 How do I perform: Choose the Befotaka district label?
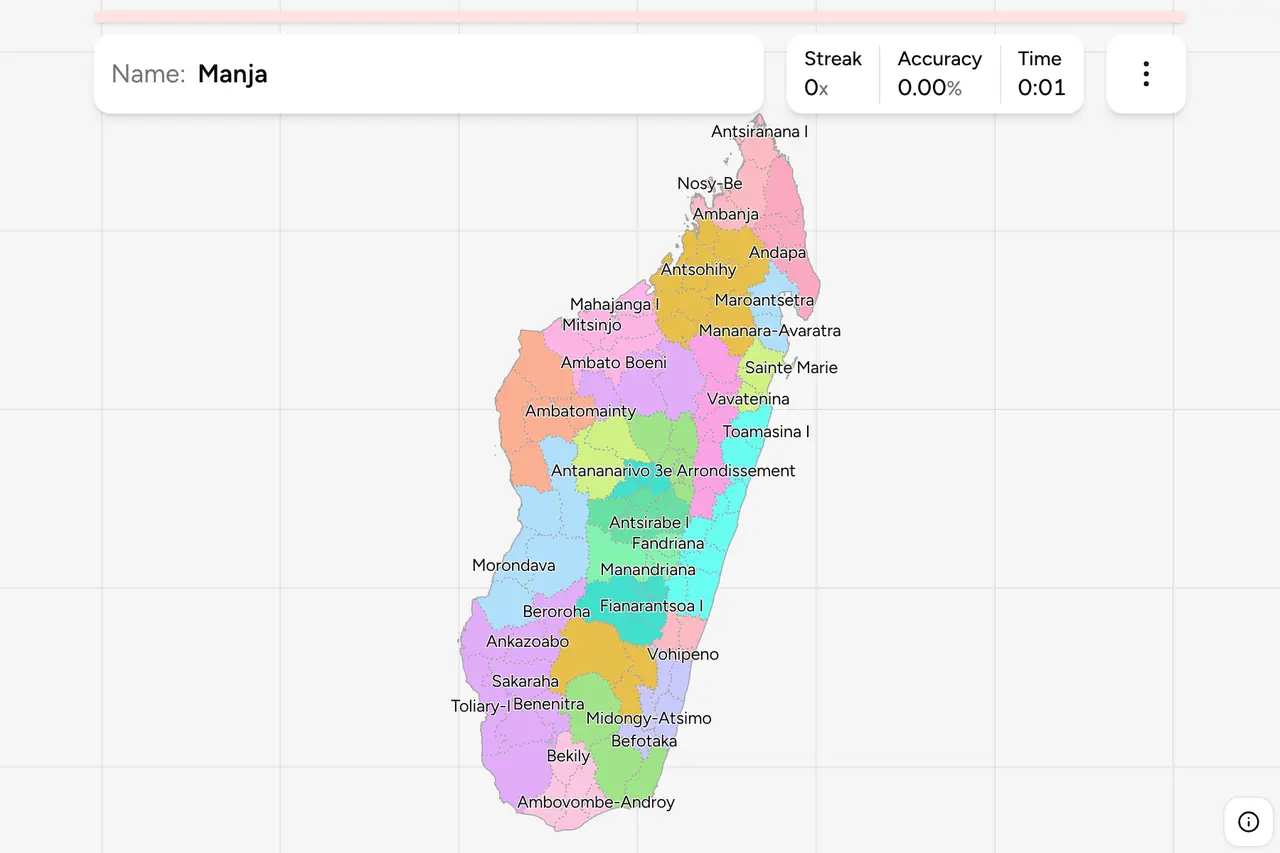tap(644, 741)
